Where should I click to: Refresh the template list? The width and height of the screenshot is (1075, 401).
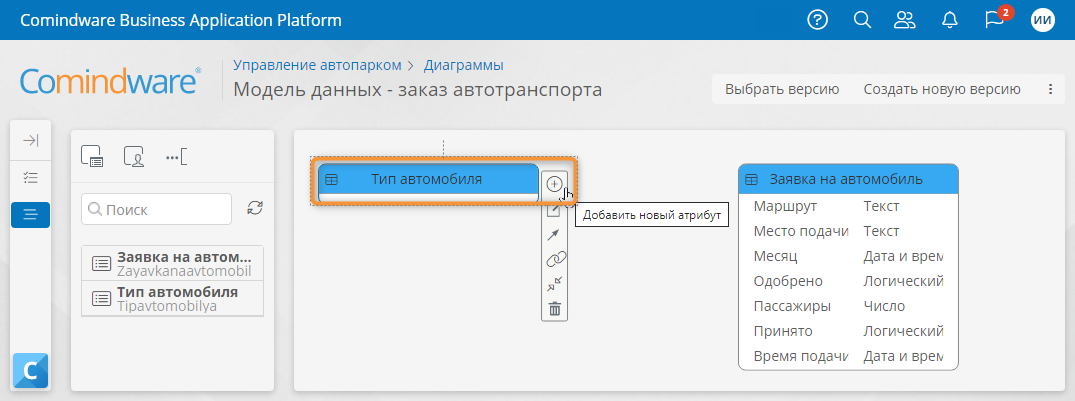pos(255,208)
